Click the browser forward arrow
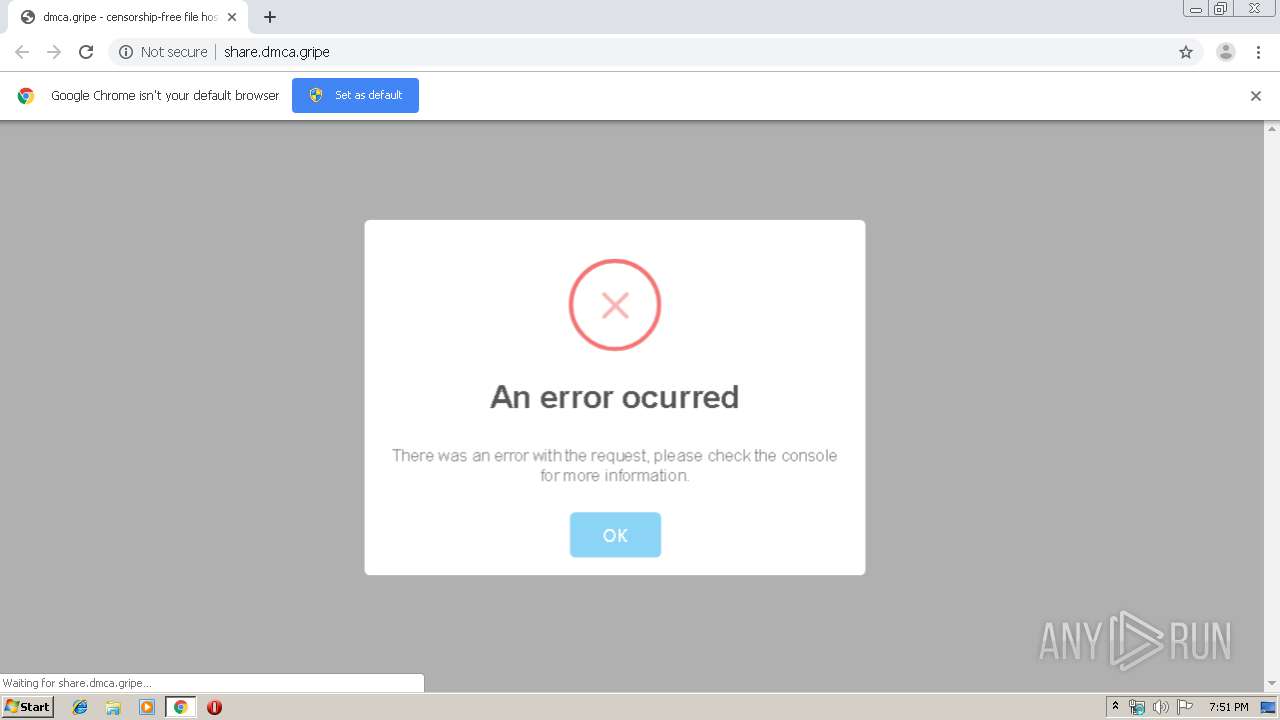Image resolution: width=1280 pixels, height=720 pixels. [54, 52]
